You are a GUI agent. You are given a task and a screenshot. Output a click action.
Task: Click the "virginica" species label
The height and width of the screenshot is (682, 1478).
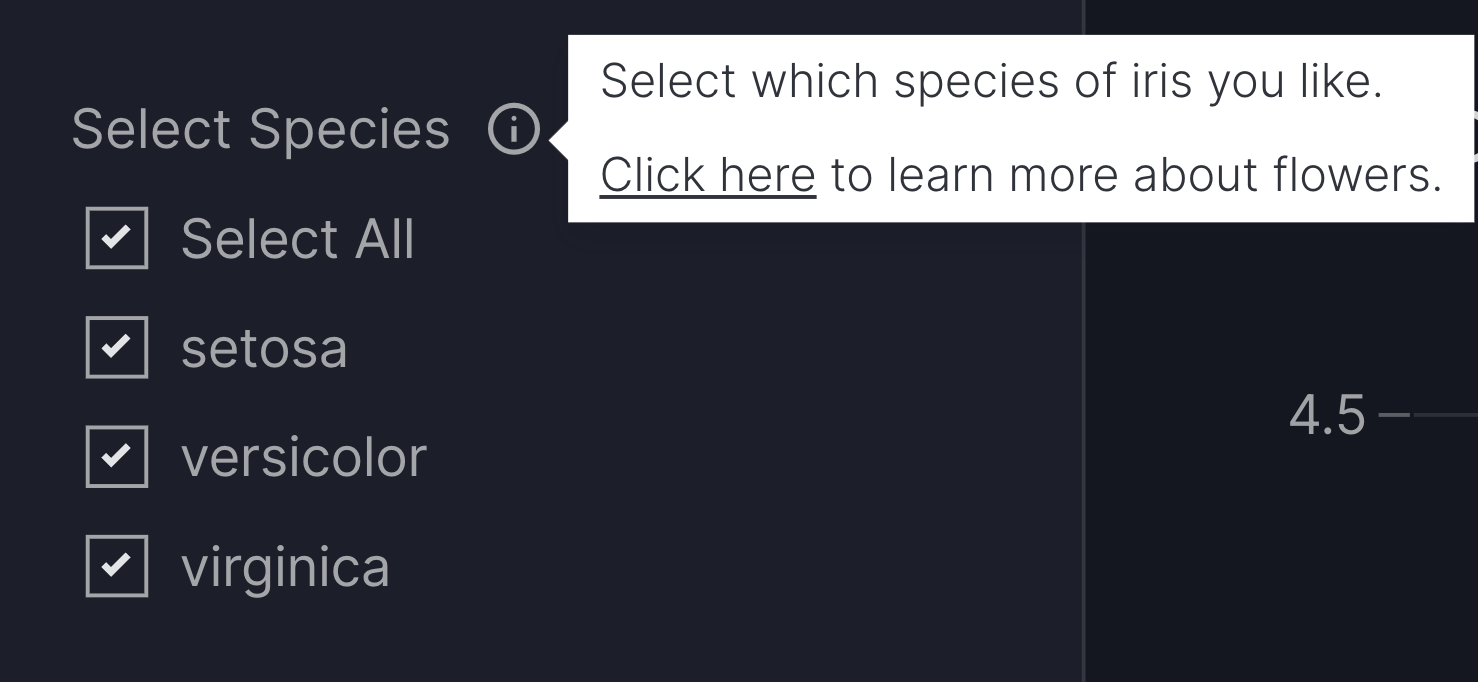click(x=285, y=566)
